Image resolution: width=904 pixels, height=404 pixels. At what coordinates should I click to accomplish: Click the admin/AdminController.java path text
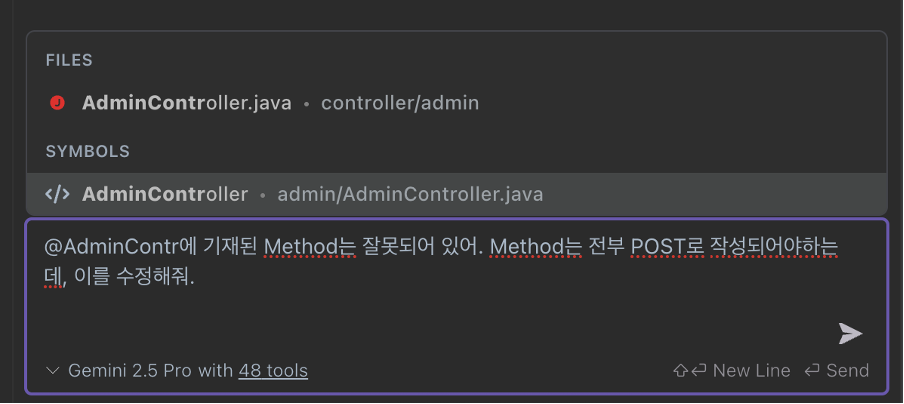[410, 194]
